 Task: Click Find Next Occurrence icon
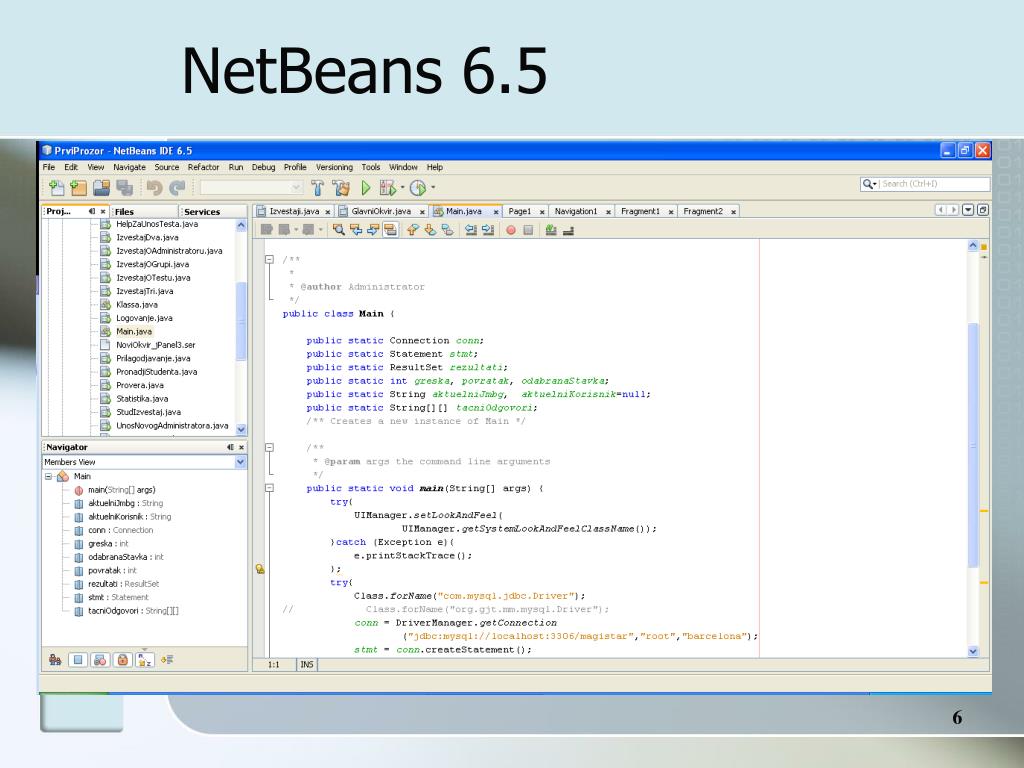pos(373,230)
